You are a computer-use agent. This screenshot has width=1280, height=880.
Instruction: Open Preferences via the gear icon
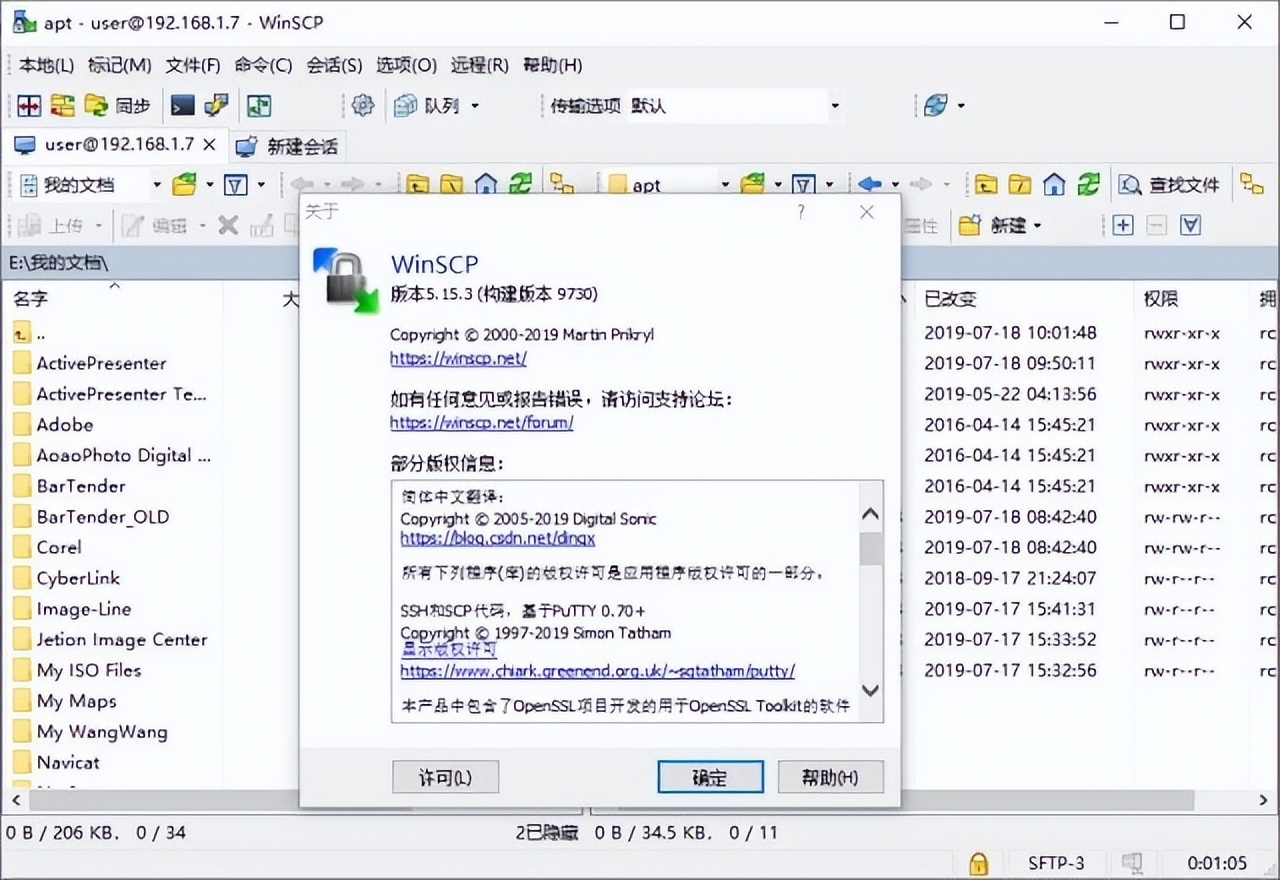pos(363,105)
